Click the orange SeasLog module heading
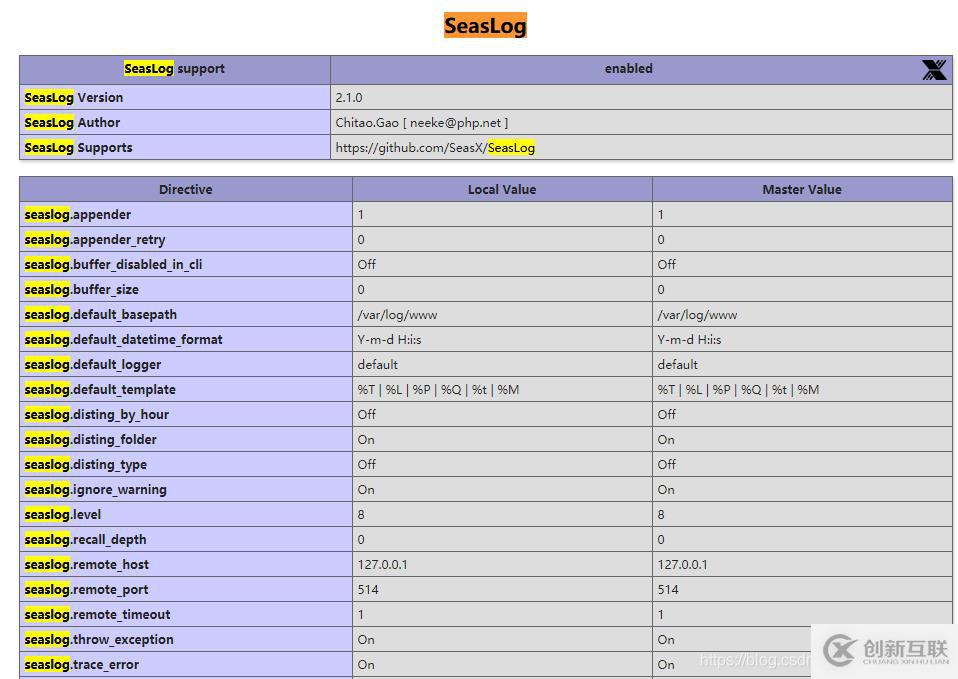Viewport: 958px width, 679px height. click(485, 26)
